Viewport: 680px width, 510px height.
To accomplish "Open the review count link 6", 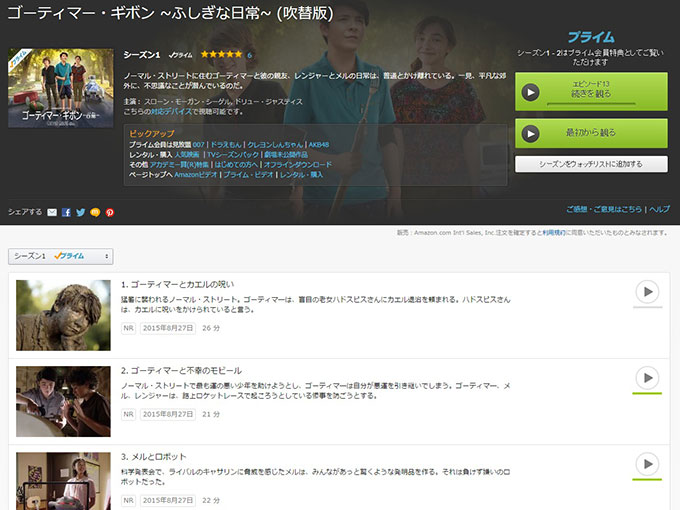I will (249, 55).
